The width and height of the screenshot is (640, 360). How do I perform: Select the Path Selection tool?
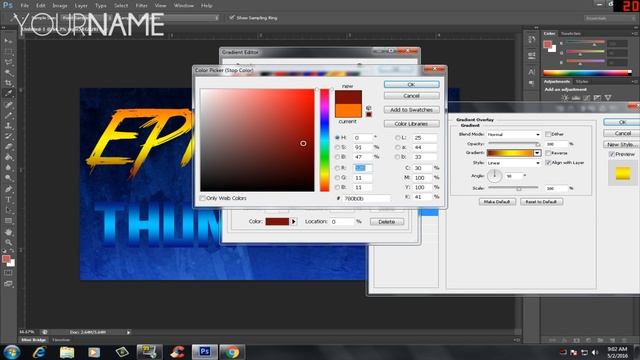click(9, 210)
